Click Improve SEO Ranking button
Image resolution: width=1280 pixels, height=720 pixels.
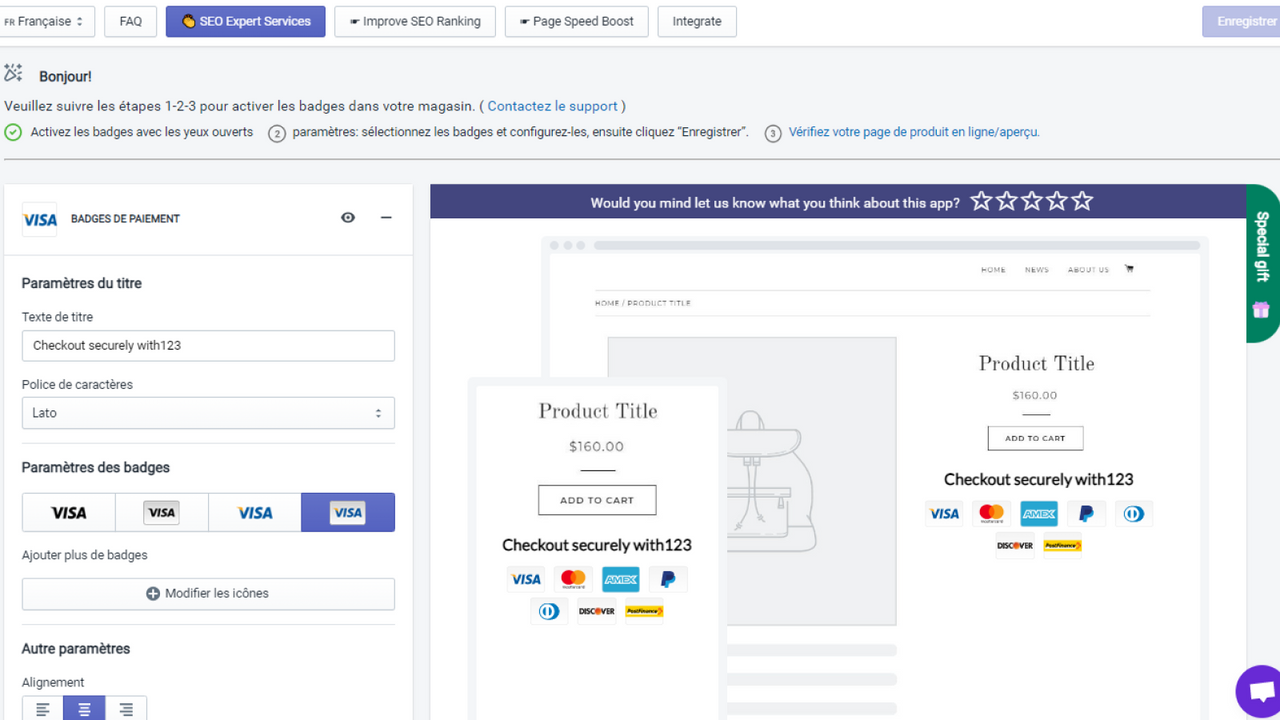(415, 21)
